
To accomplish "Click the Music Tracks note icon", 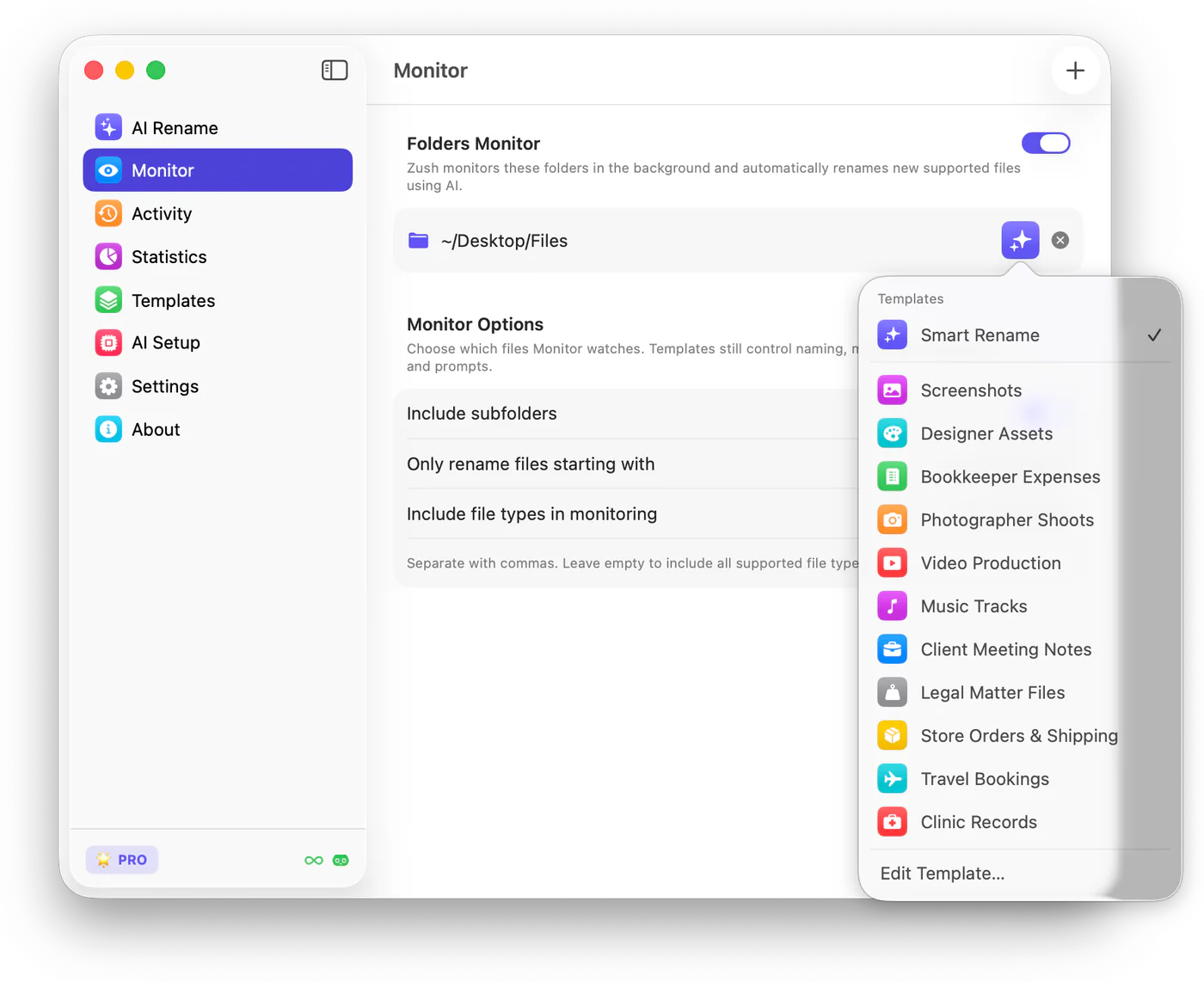I will click(892, 606).
